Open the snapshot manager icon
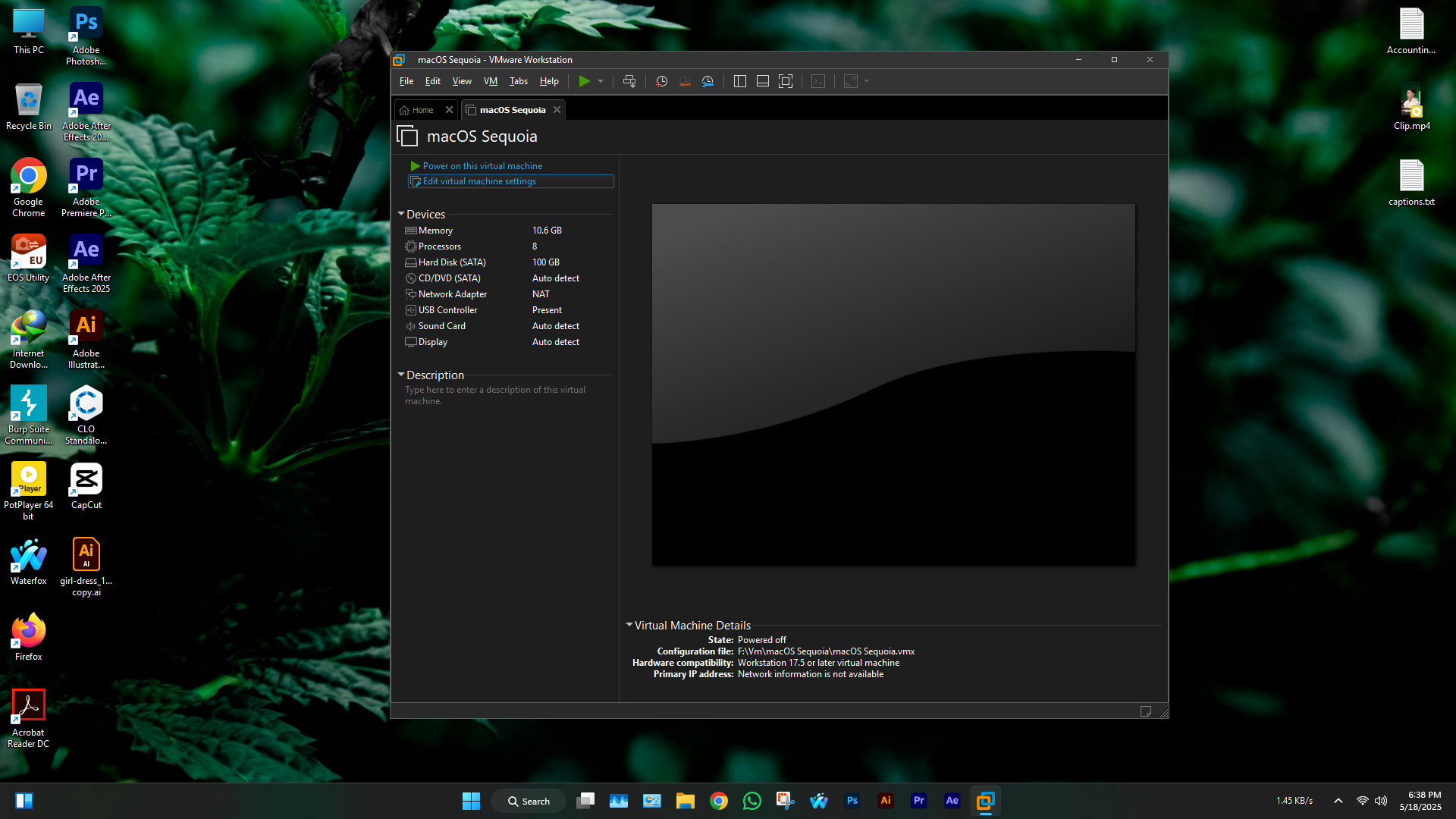This screenshot has width=1456, height=819. [708, 81]
